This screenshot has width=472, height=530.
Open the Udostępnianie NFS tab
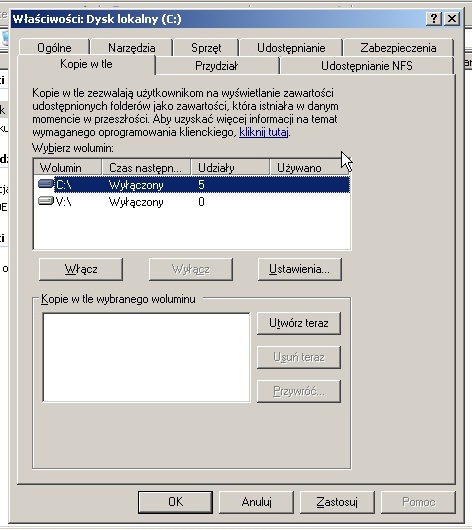coord(367,66)
